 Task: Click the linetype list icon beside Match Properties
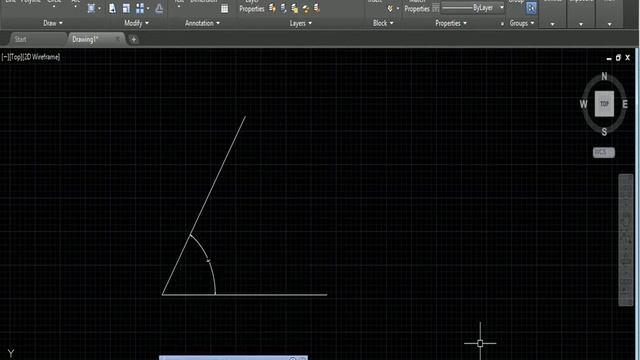click(x=436, y=8)
